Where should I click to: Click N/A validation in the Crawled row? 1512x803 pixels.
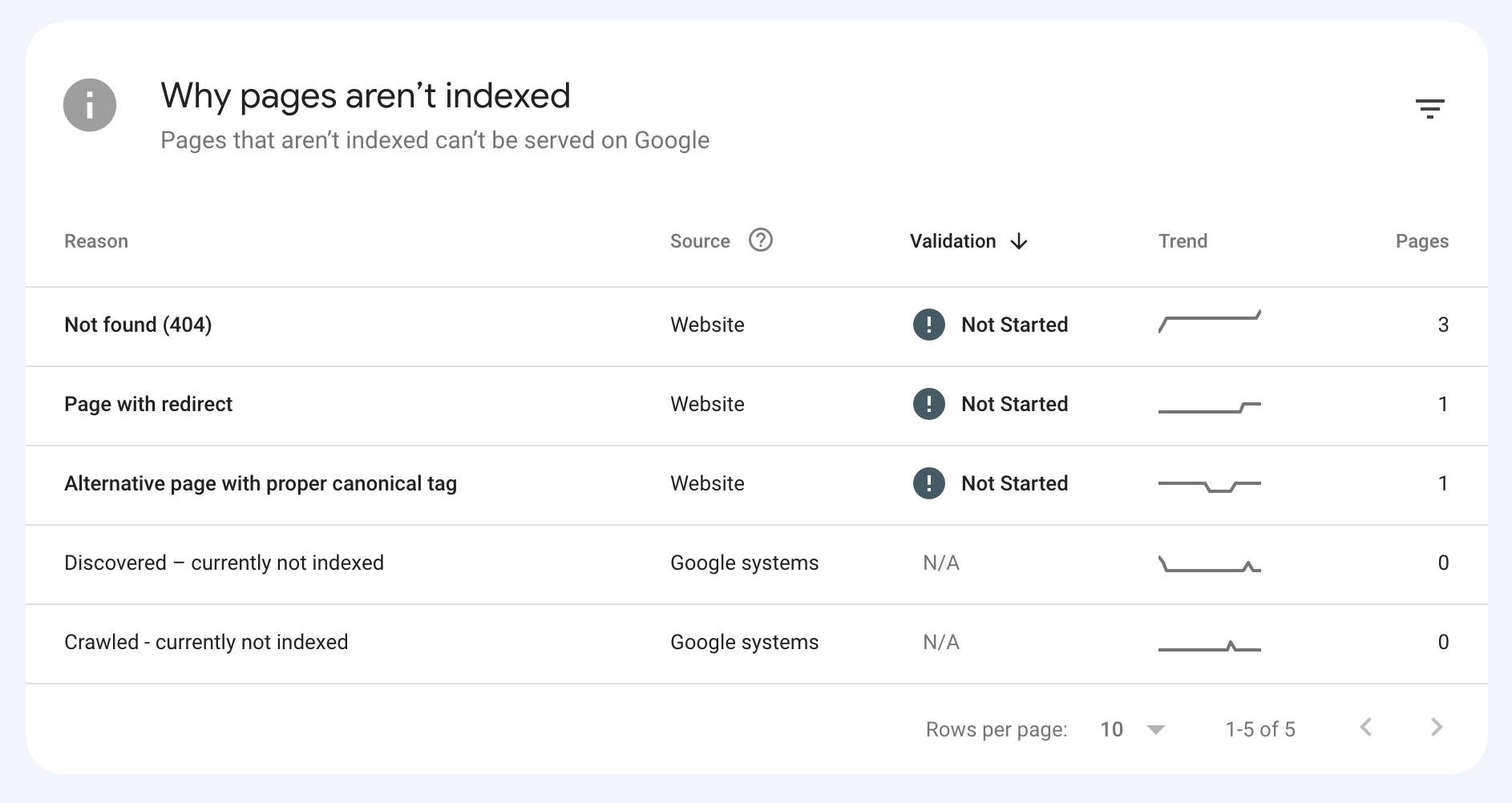(x=941, y=642)
